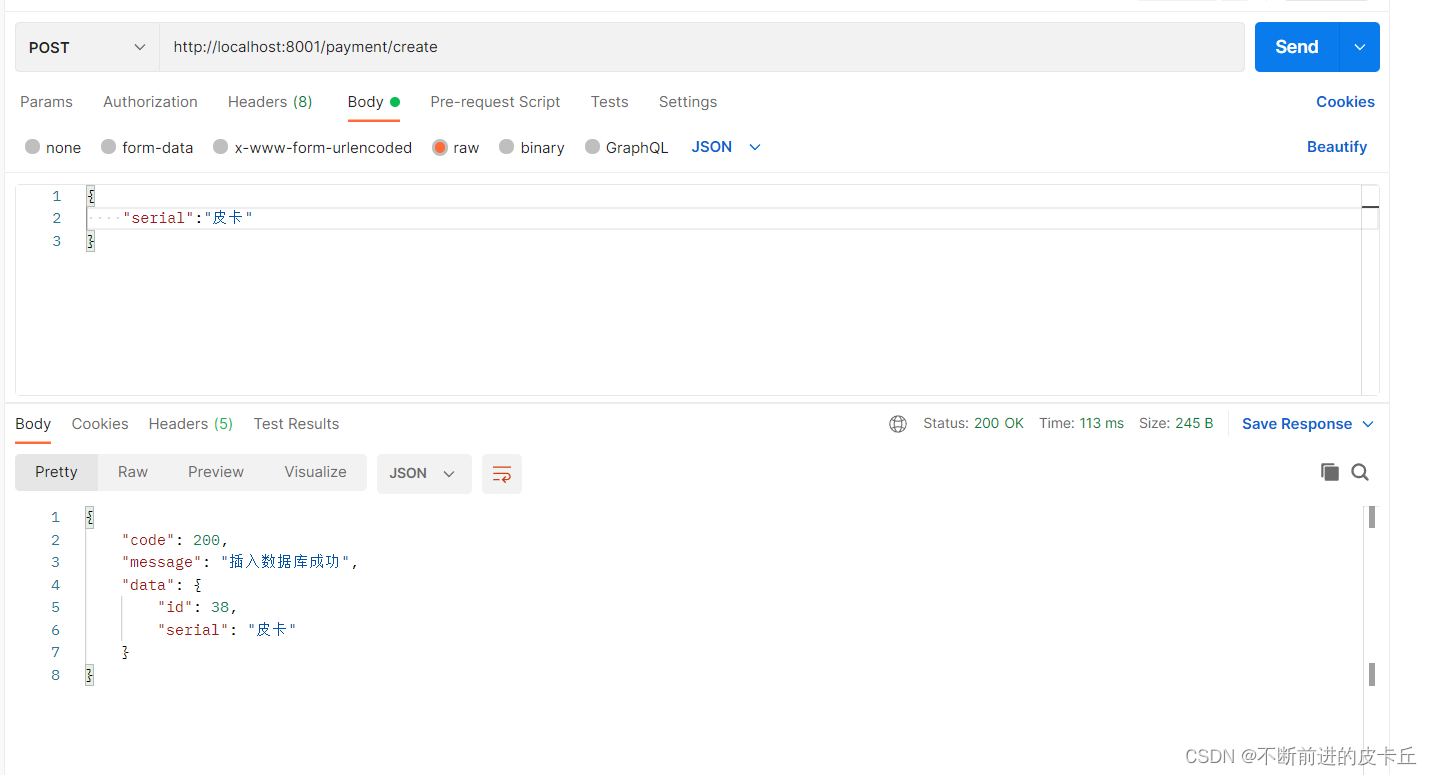
Task: Click the wrap lines icon in response toolbar
Action: (502, 474)
